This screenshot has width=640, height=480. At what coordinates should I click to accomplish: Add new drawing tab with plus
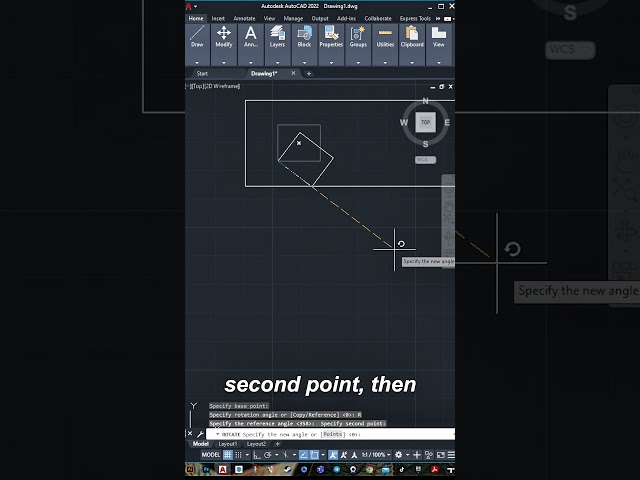(x=309, y=73)
